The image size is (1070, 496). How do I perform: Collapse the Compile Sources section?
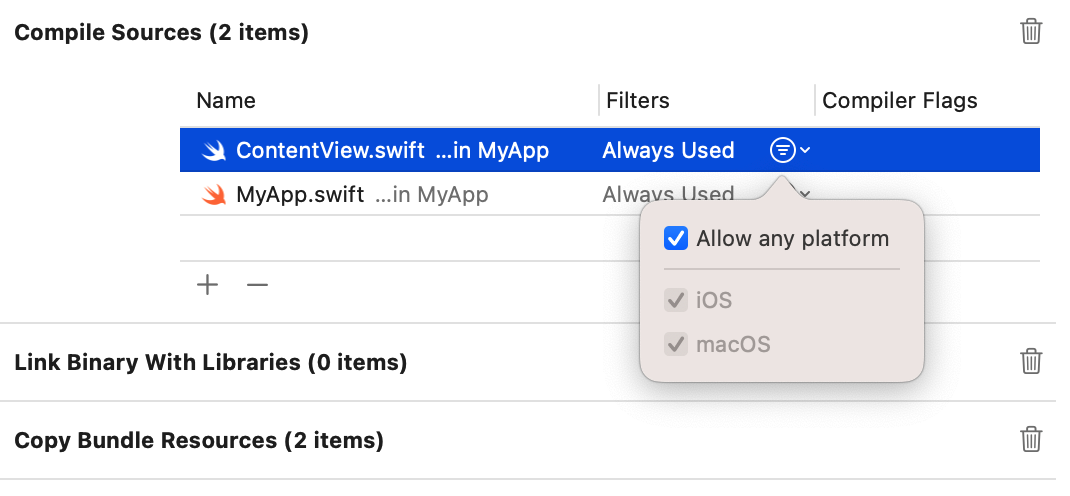161,33
